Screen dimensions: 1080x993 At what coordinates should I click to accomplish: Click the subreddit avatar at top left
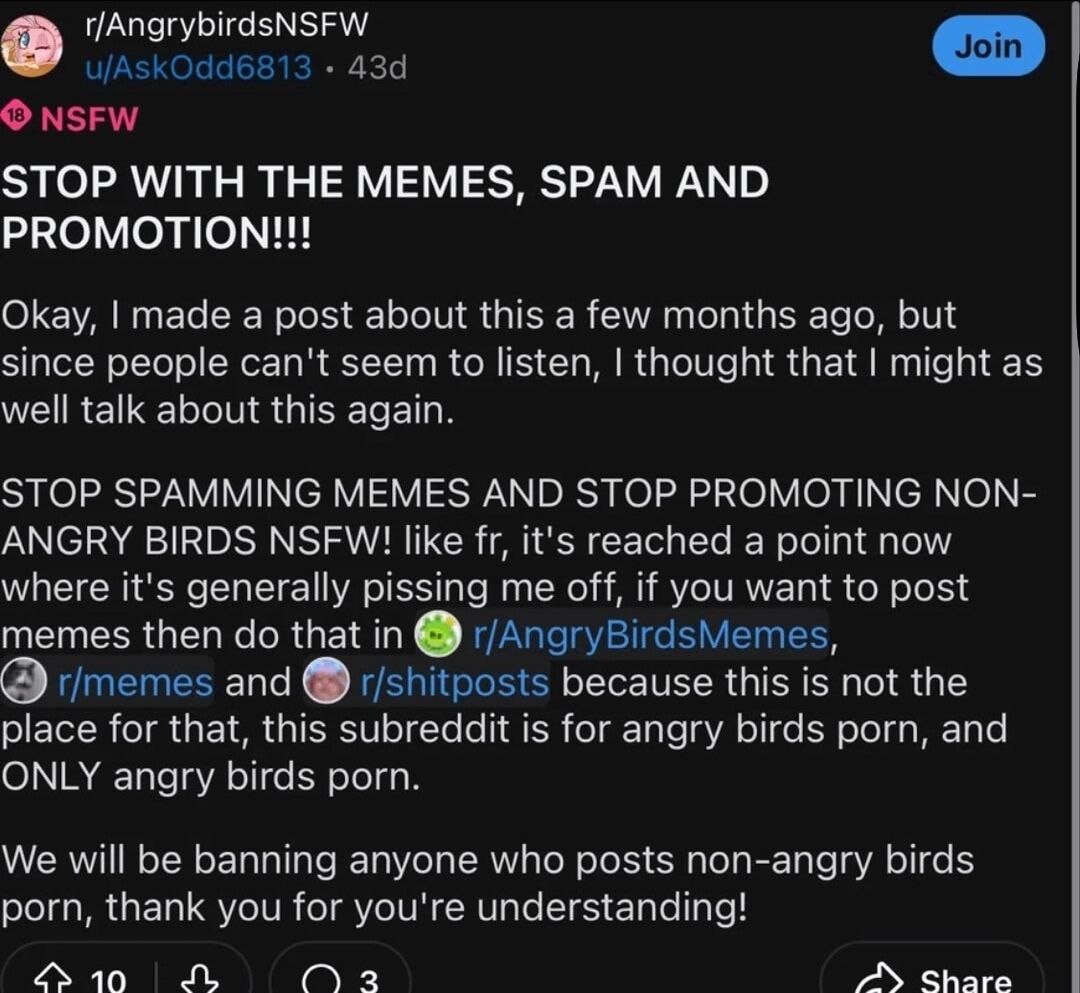pyautogui.click(x=33, y=45)
